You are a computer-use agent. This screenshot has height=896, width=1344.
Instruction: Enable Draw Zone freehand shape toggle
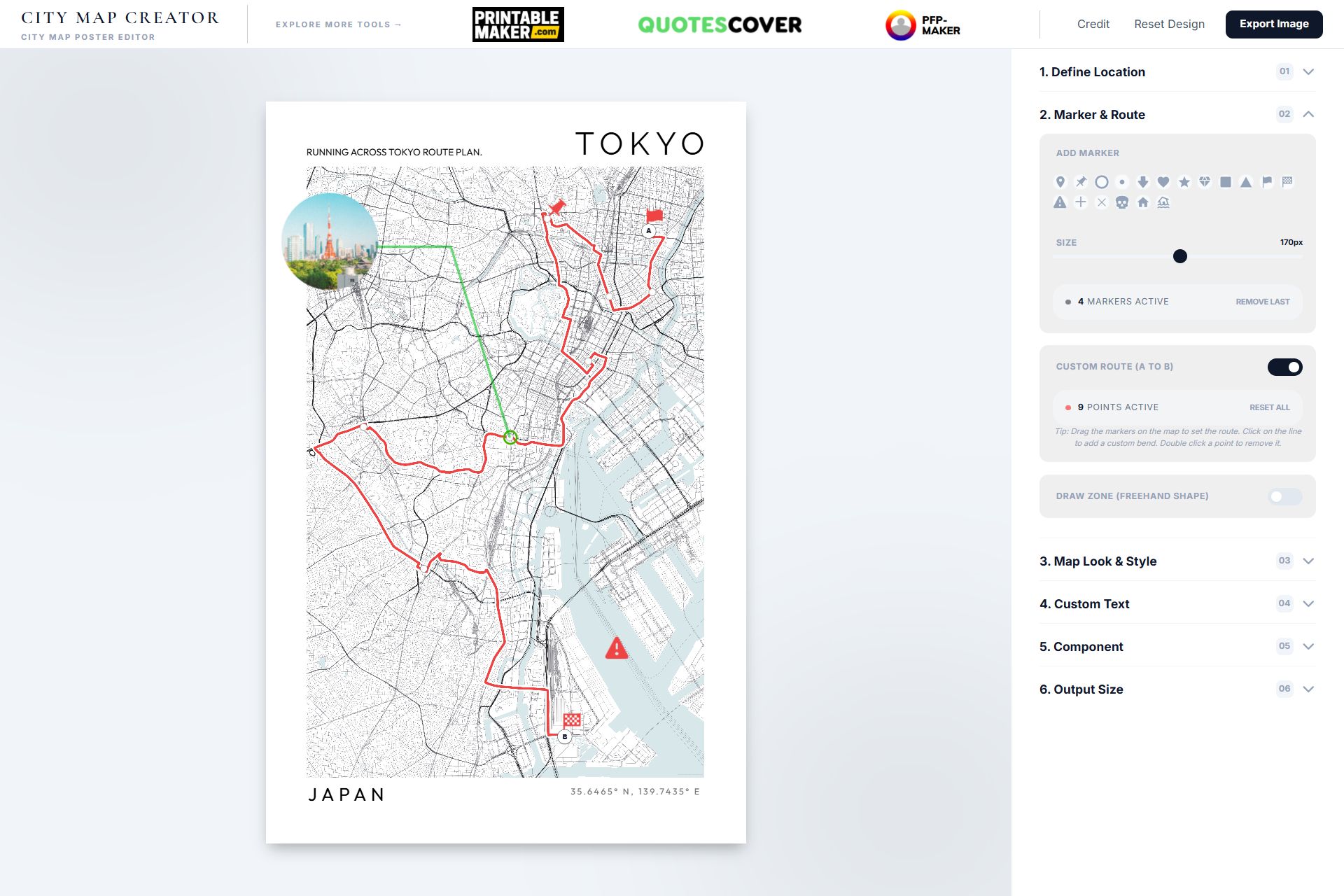[x=1284, y=496]
